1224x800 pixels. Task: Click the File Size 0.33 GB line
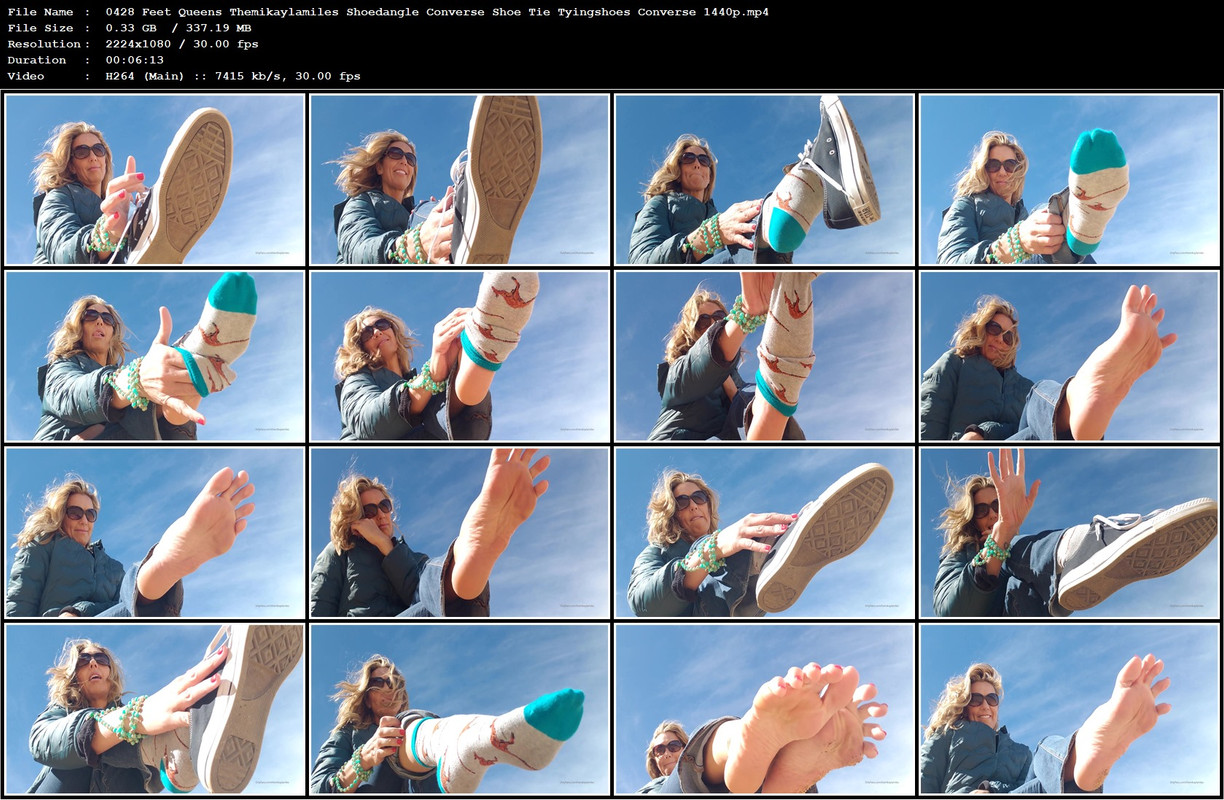129,28
